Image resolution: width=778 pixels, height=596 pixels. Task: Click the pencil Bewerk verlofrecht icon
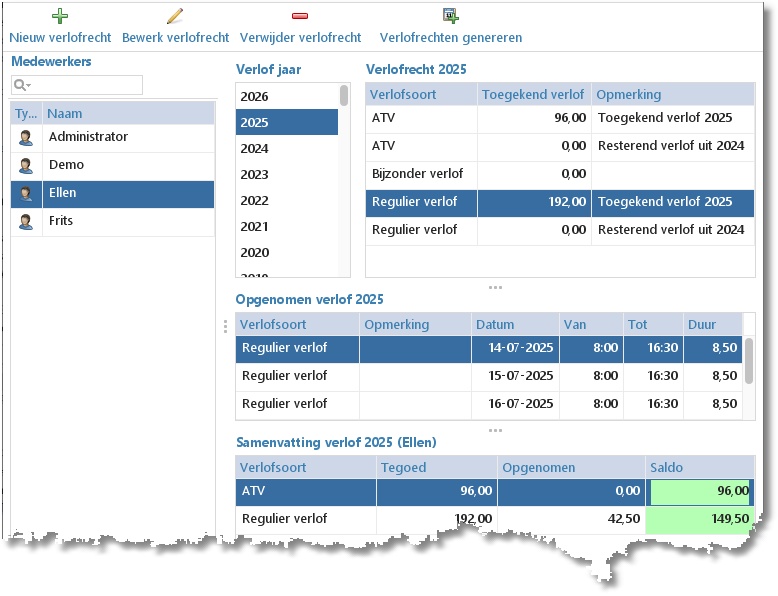click(x=175, y=16)
